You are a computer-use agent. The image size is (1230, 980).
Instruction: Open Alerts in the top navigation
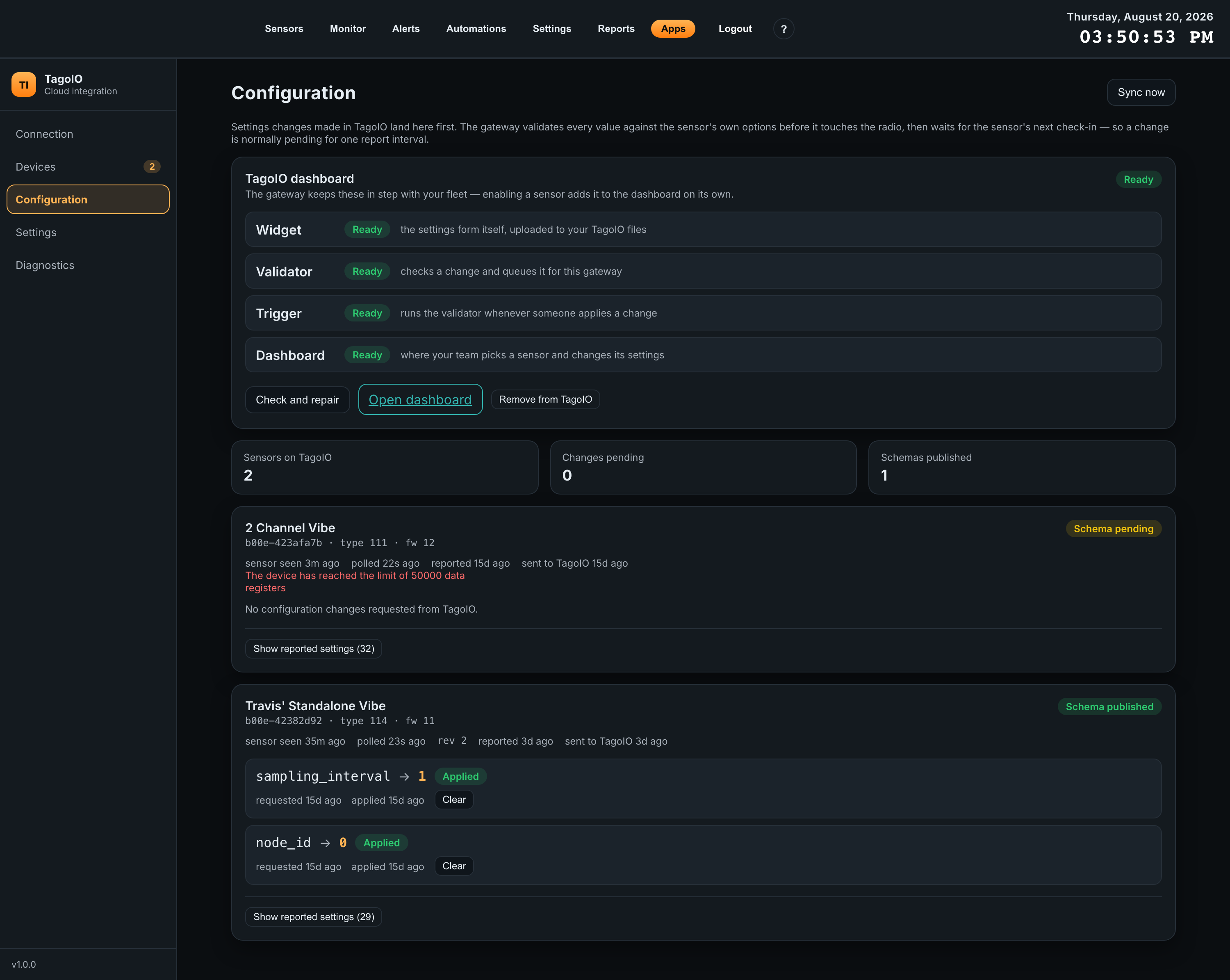[405, 29]
